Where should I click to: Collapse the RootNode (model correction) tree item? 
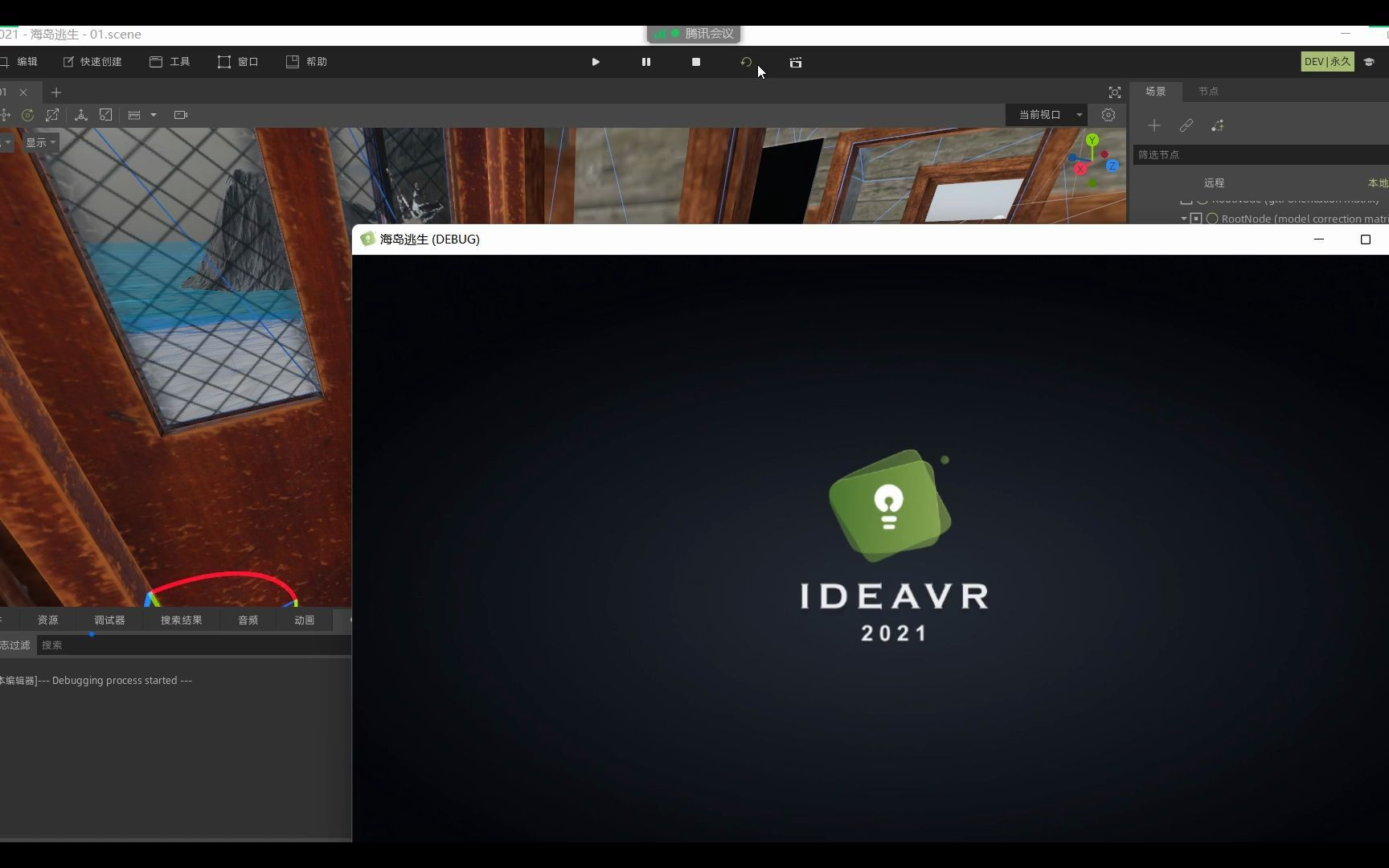pyautogui.click(x=1184, y=219)
